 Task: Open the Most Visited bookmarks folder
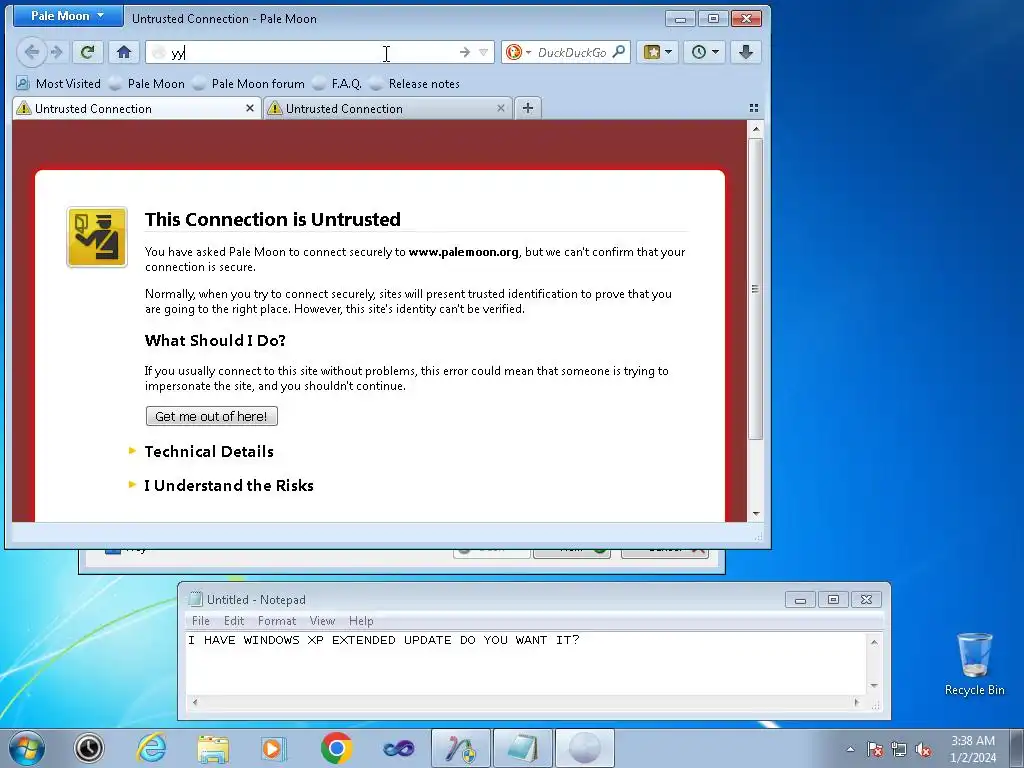tap(59, 84)
